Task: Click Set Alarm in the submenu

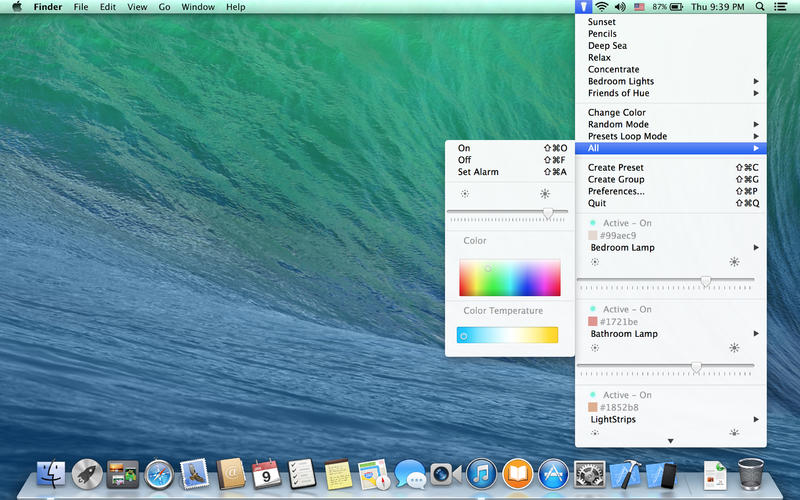Action: click(x=478, y=172)
